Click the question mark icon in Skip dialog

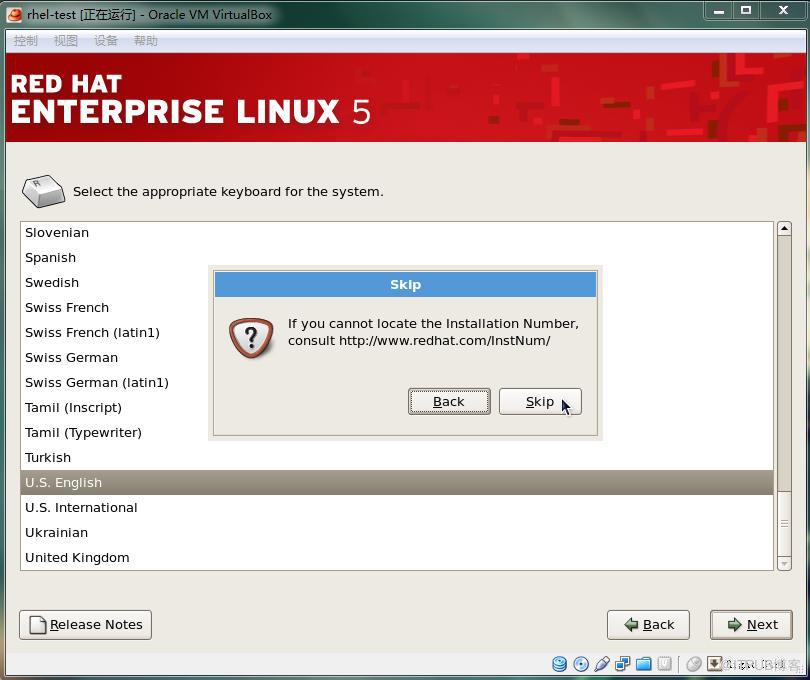coord(251,338)
